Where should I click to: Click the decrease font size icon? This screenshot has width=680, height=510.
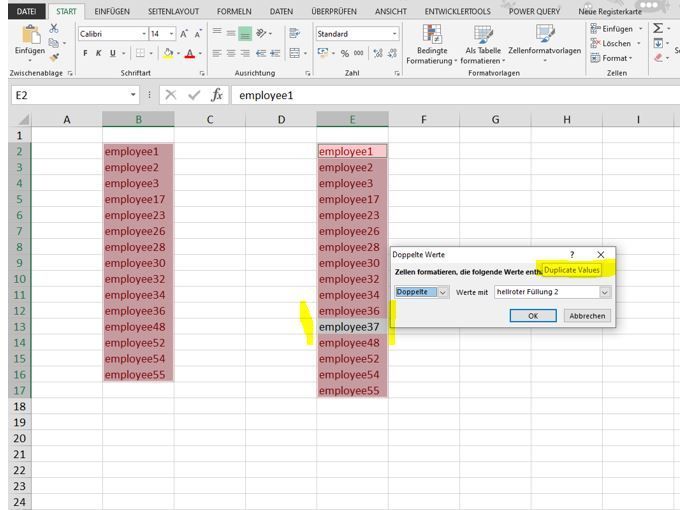[x=198, y=34]
